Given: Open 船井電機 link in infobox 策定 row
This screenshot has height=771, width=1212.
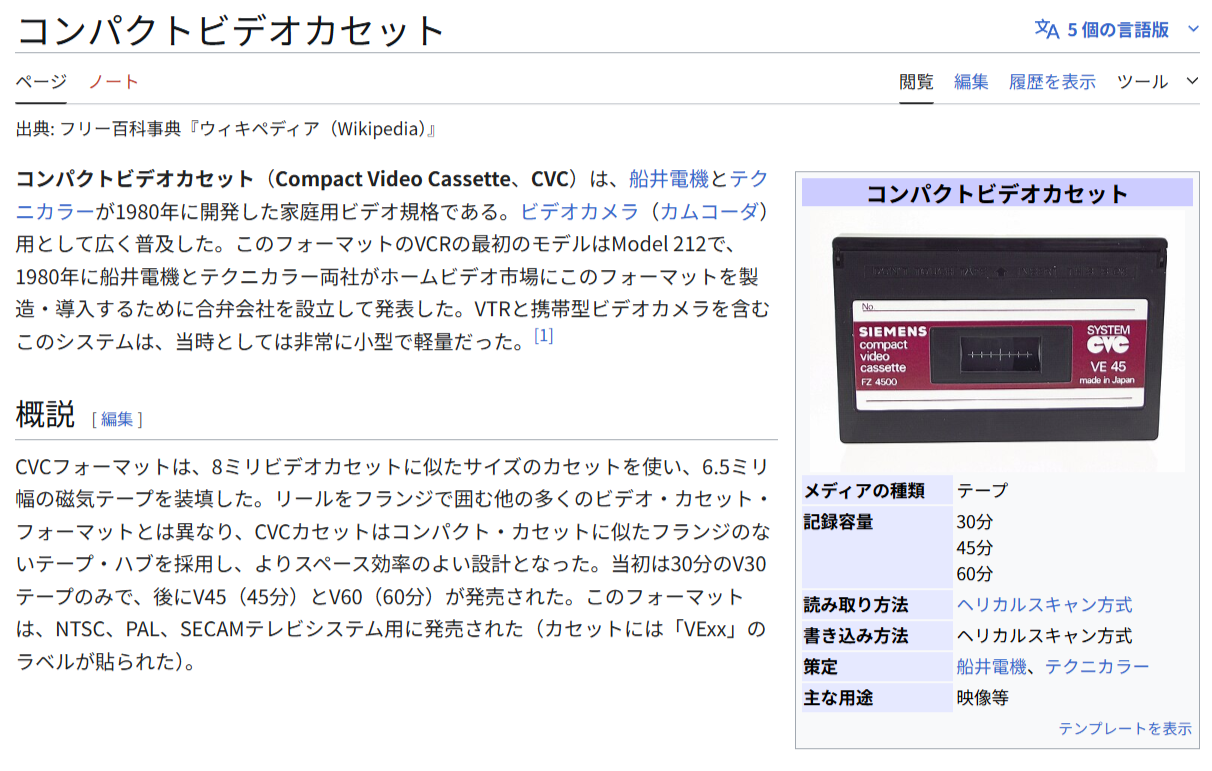Looking at the screenshot, I should pyautogui.click(x=991, y=667).
